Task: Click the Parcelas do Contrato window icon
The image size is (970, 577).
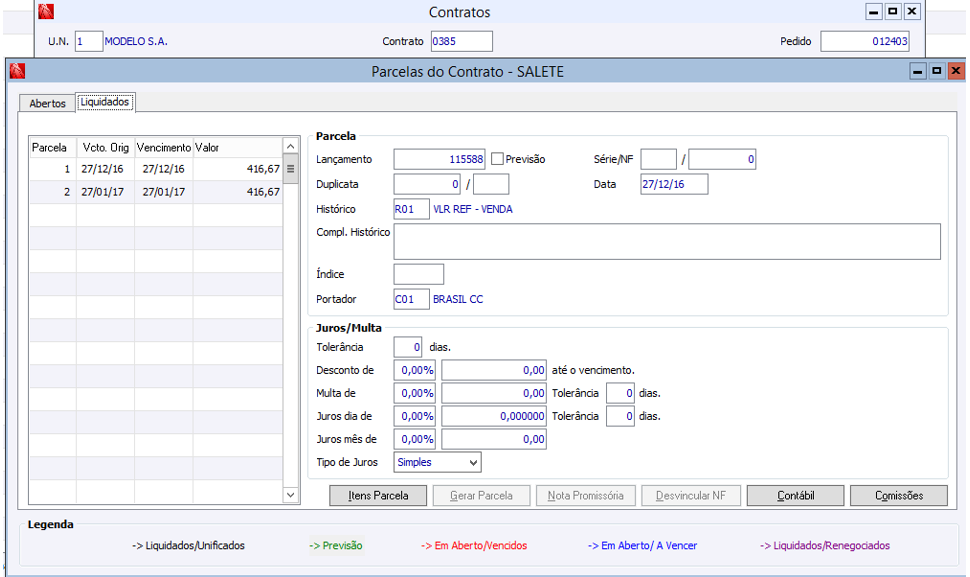Action: 17,71
